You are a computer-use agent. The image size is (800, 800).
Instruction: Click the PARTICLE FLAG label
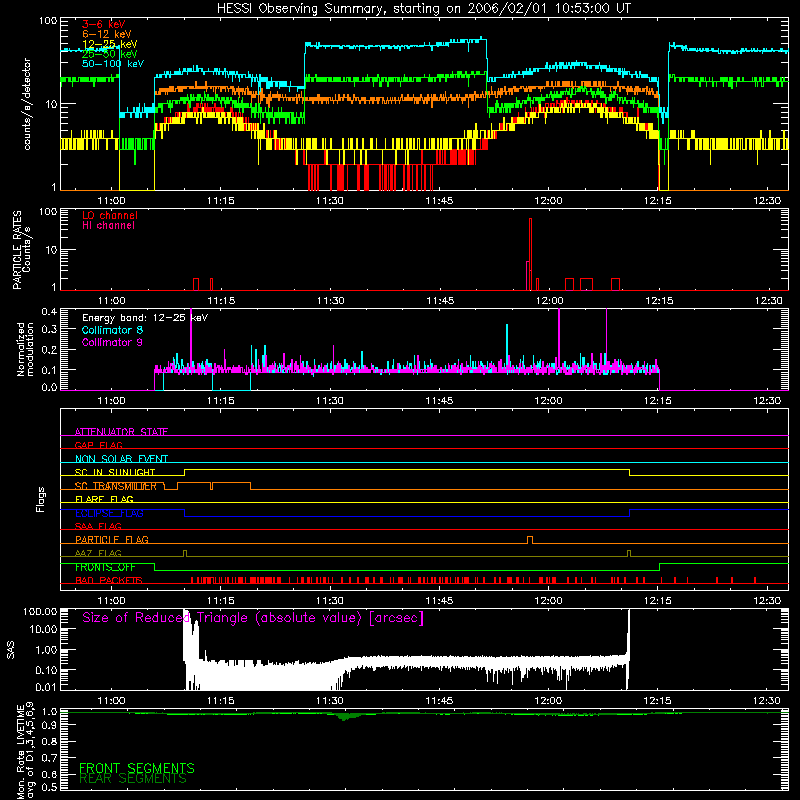click(x=112, y=539)
